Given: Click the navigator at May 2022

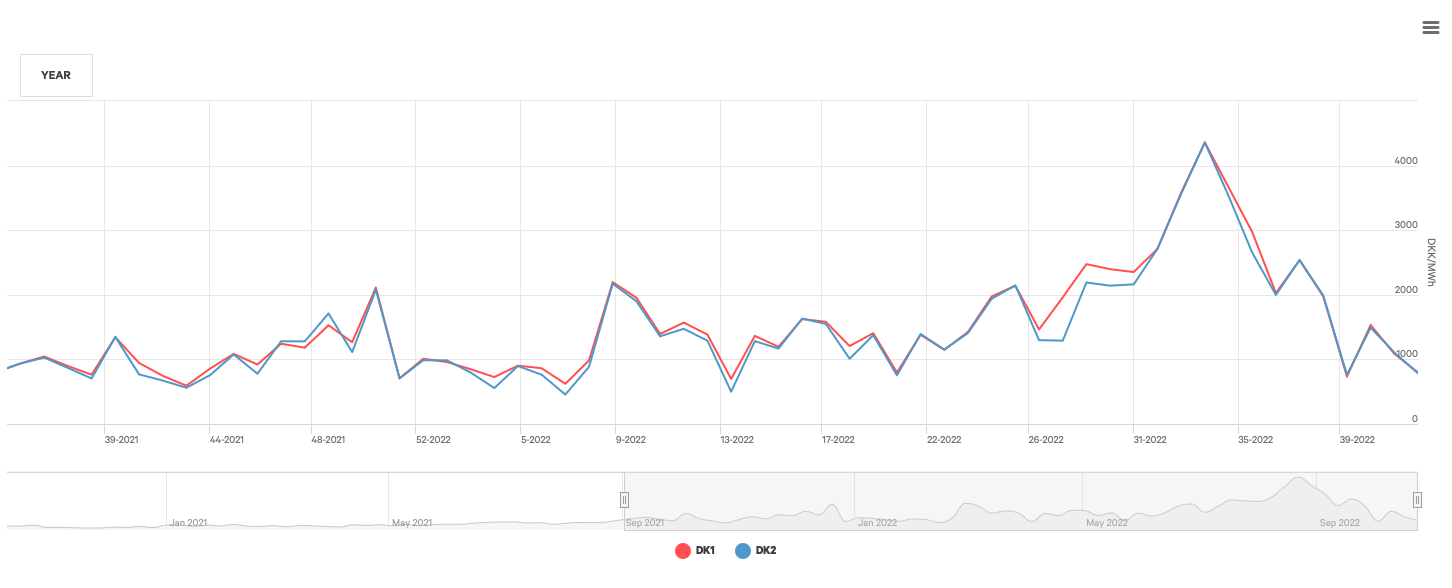Looking at the screenshot, I should click(x=1106, y=522).
